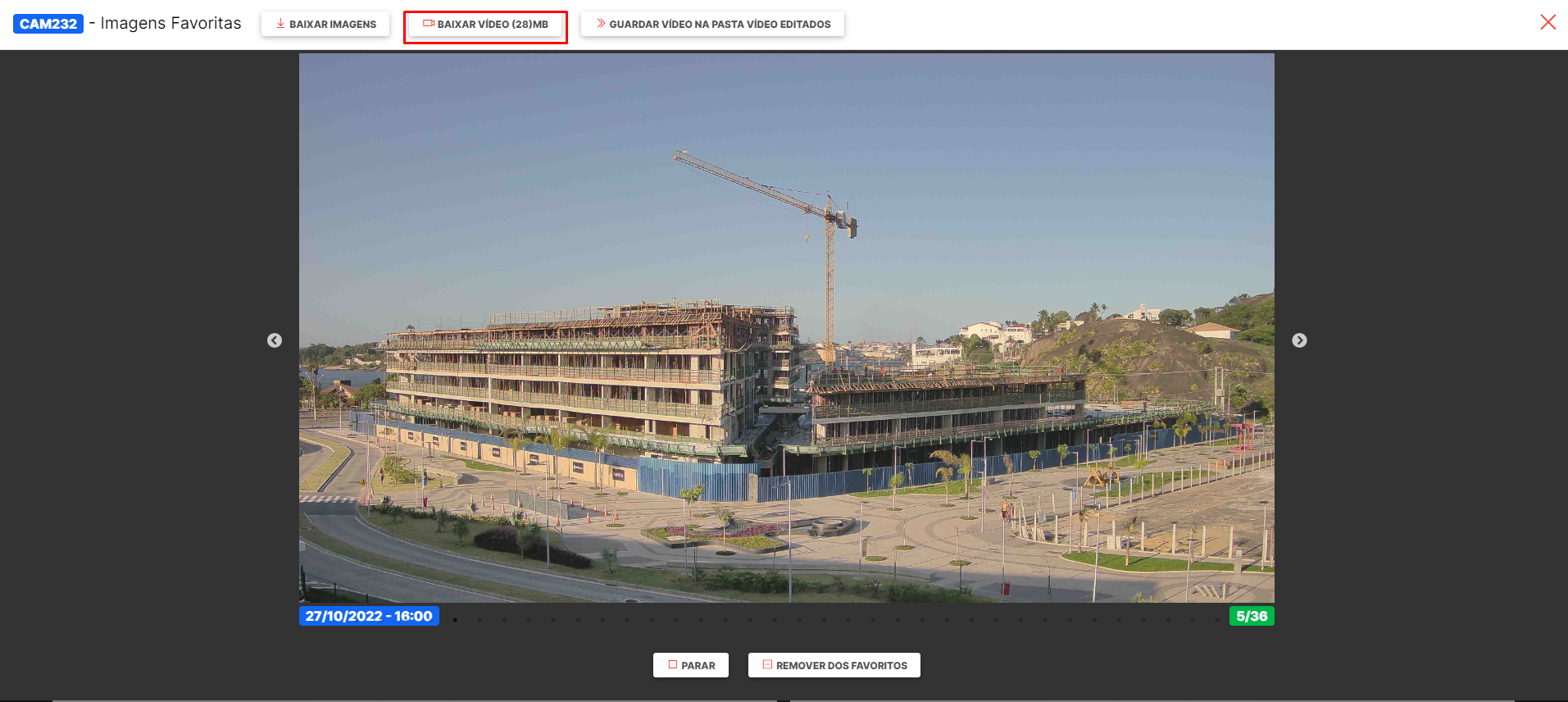The image size is (1568, 702).
Task: Click the Imagens Favoritas title text
Action: [170, 24]
